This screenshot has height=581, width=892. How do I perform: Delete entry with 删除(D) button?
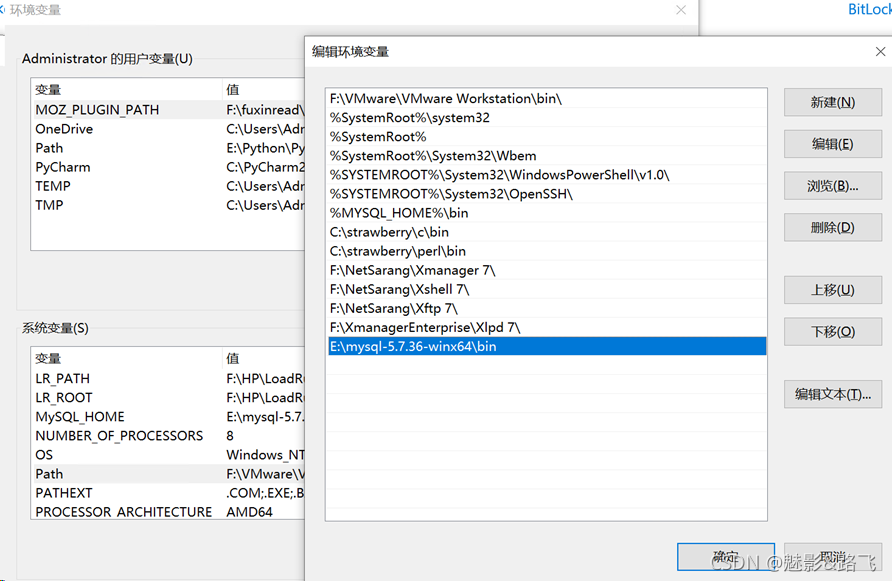832,228
